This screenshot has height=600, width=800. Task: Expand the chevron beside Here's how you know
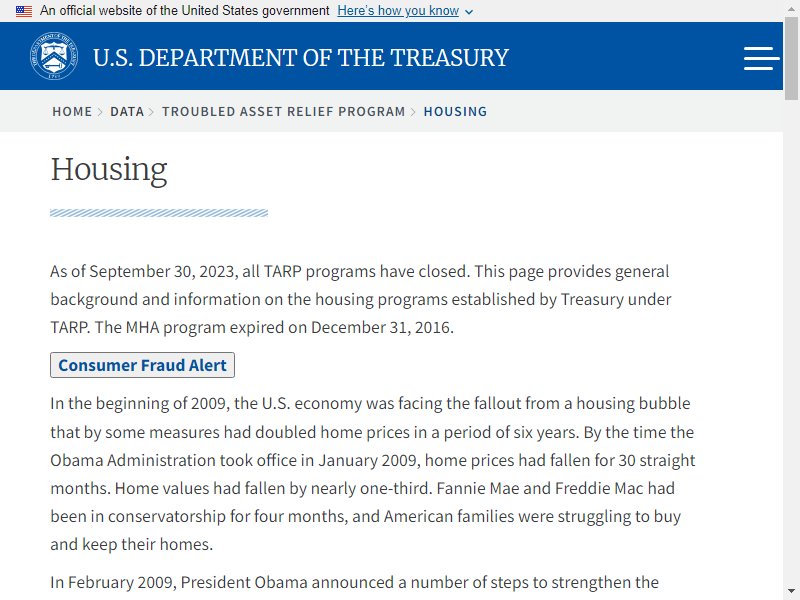(x=469, y=12)
